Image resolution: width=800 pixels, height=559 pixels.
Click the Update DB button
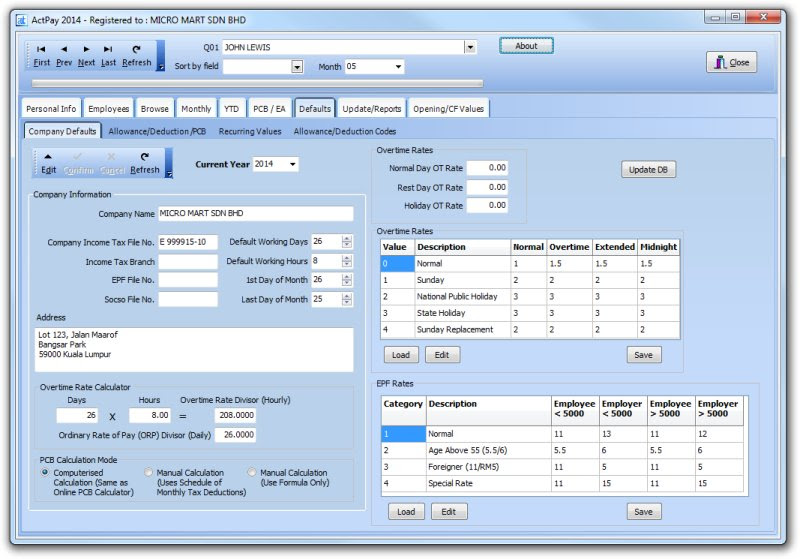click(648, 170)
